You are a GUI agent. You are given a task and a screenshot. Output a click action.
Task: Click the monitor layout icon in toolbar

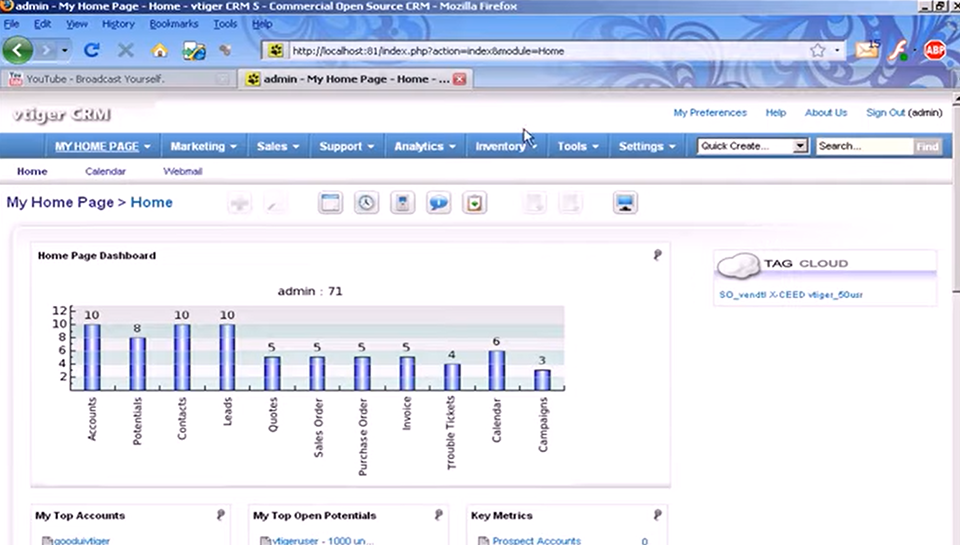click(x=625, y=203)
